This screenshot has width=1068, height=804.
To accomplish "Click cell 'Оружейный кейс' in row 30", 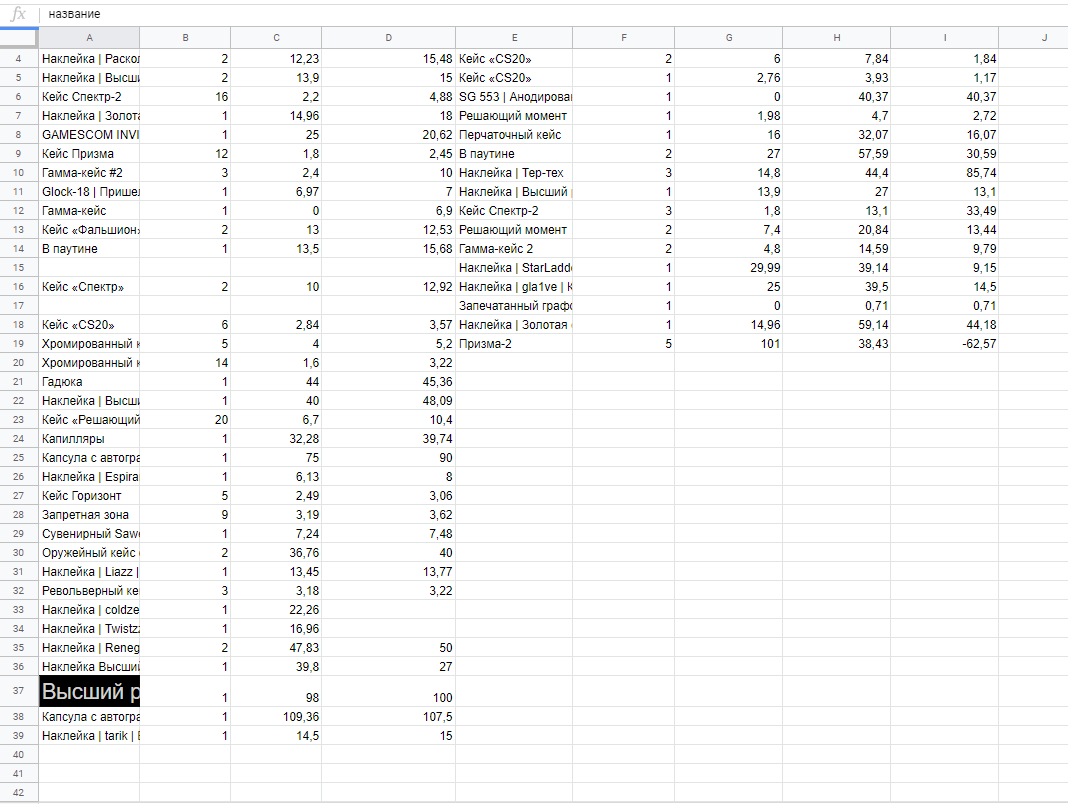I will tap(89, 553).
